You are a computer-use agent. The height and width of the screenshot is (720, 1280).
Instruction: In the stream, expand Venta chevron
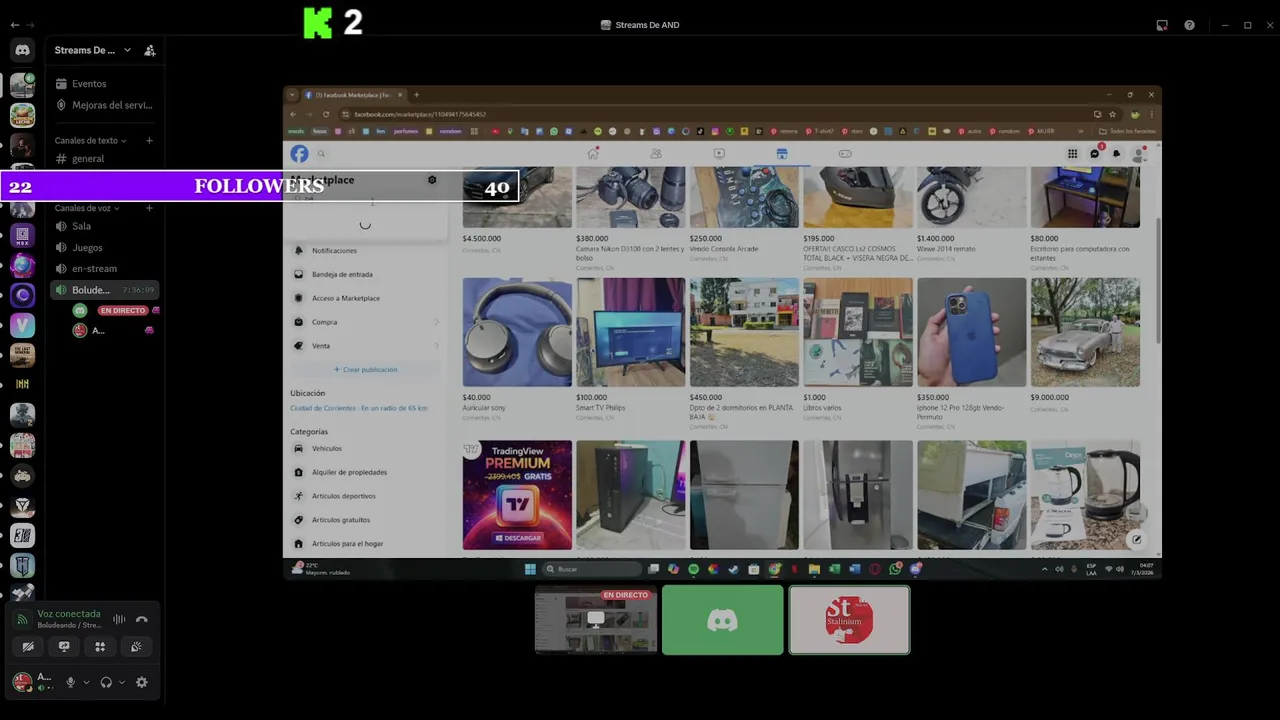436,346
